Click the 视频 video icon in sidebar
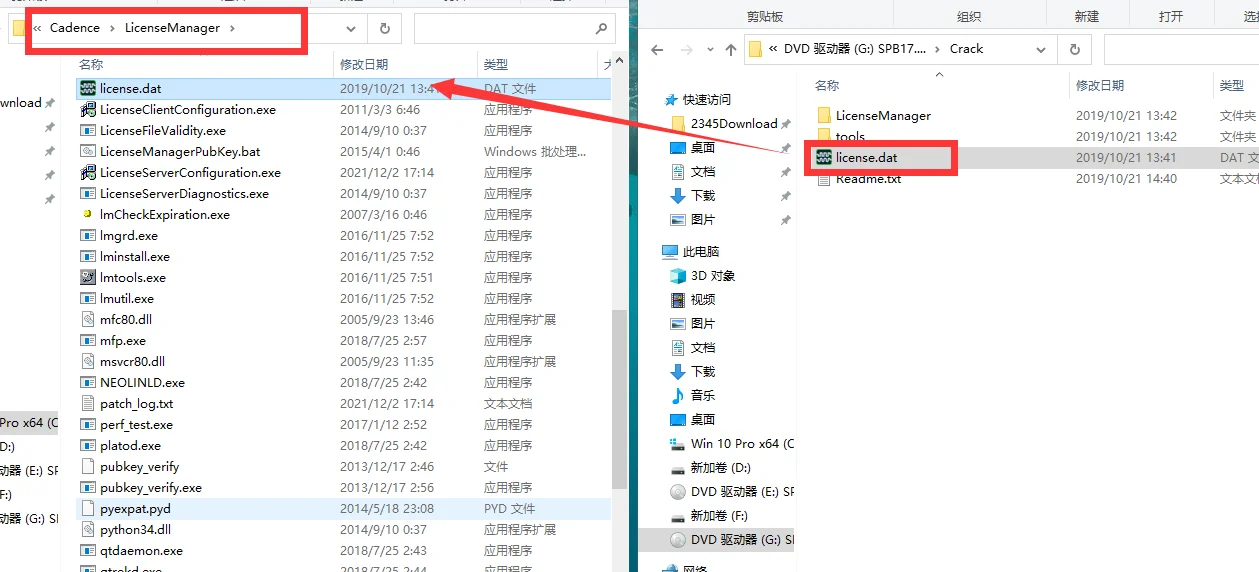 (x=678, y=300)
